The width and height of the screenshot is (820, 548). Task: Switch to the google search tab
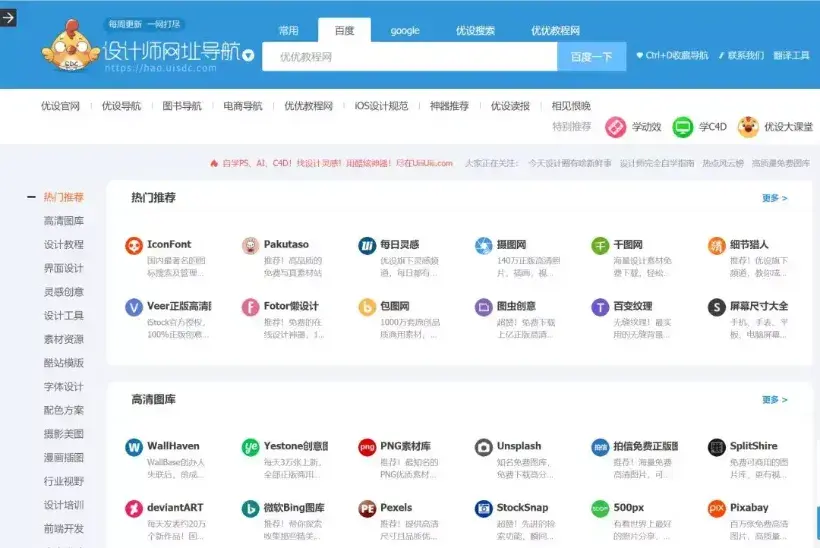[x=405, y=31]
